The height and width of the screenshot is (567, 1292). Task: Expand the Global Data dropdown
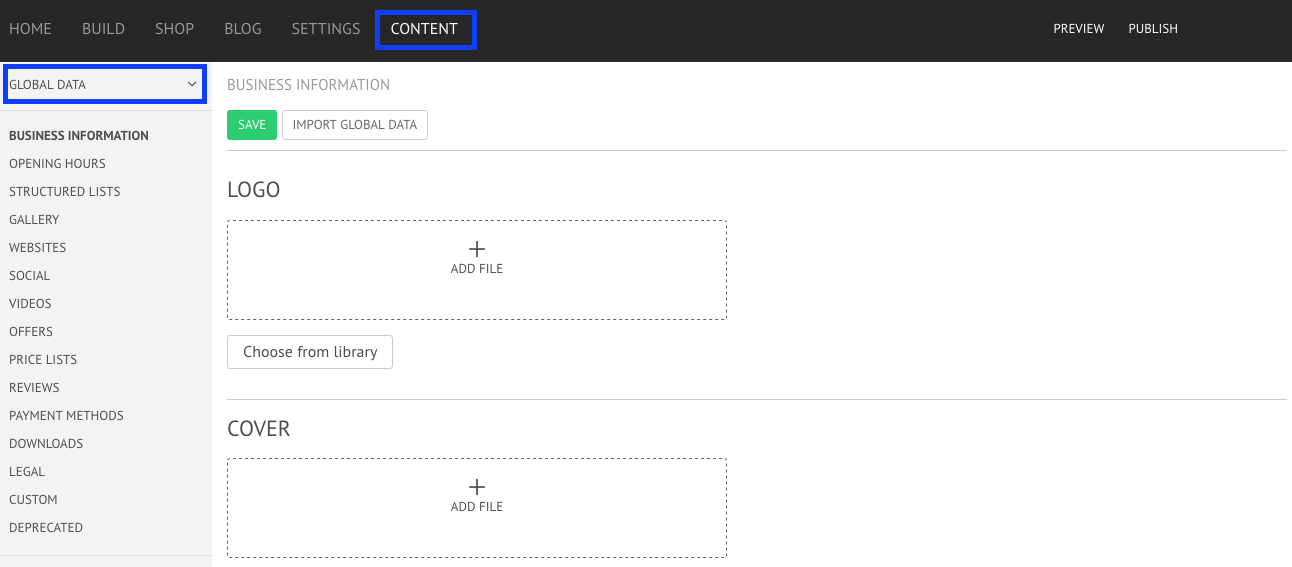[x=105, y=85]
